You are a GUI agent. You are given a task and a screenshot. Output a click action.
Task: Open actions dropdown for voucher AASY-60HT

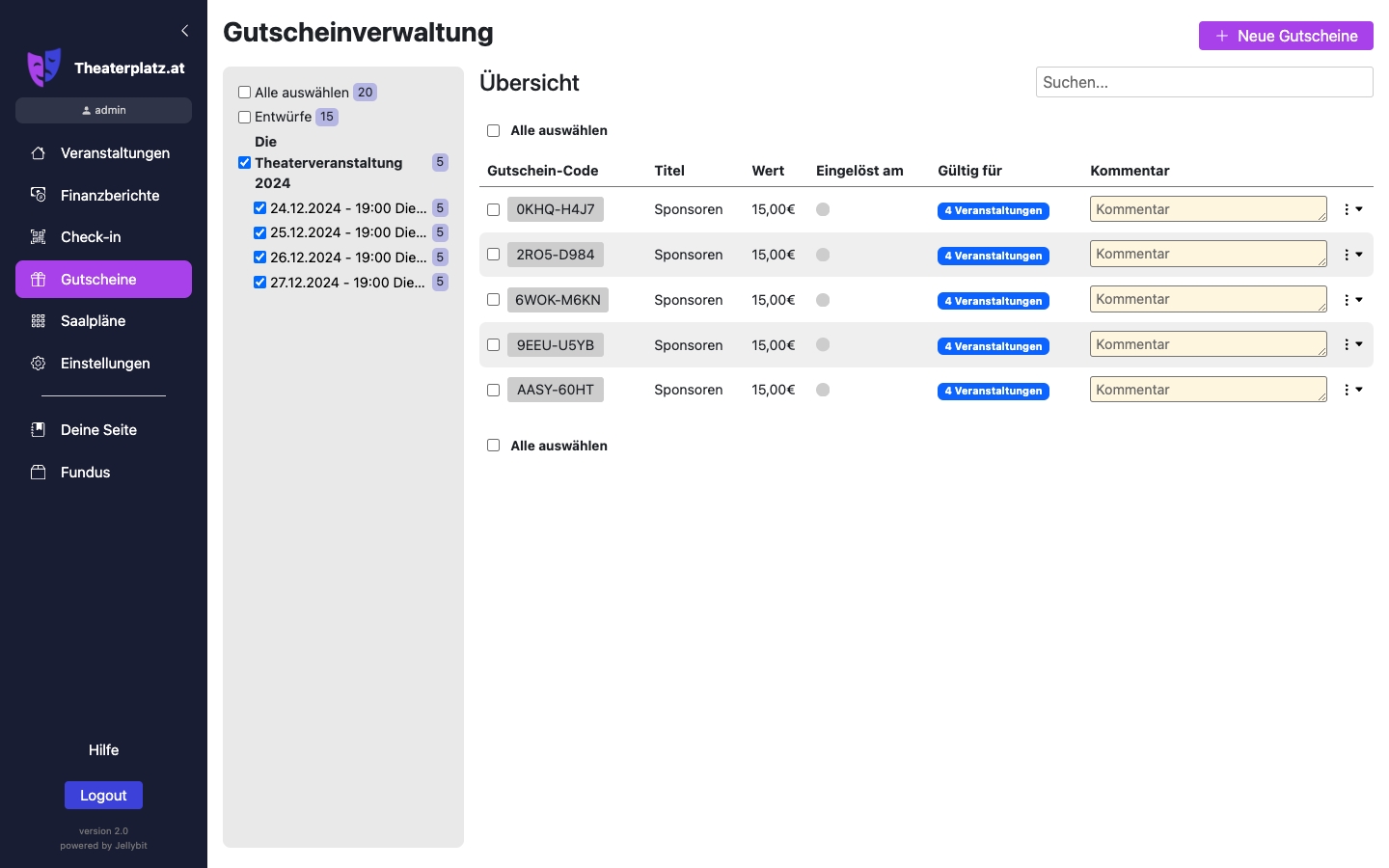(1352, 390)
